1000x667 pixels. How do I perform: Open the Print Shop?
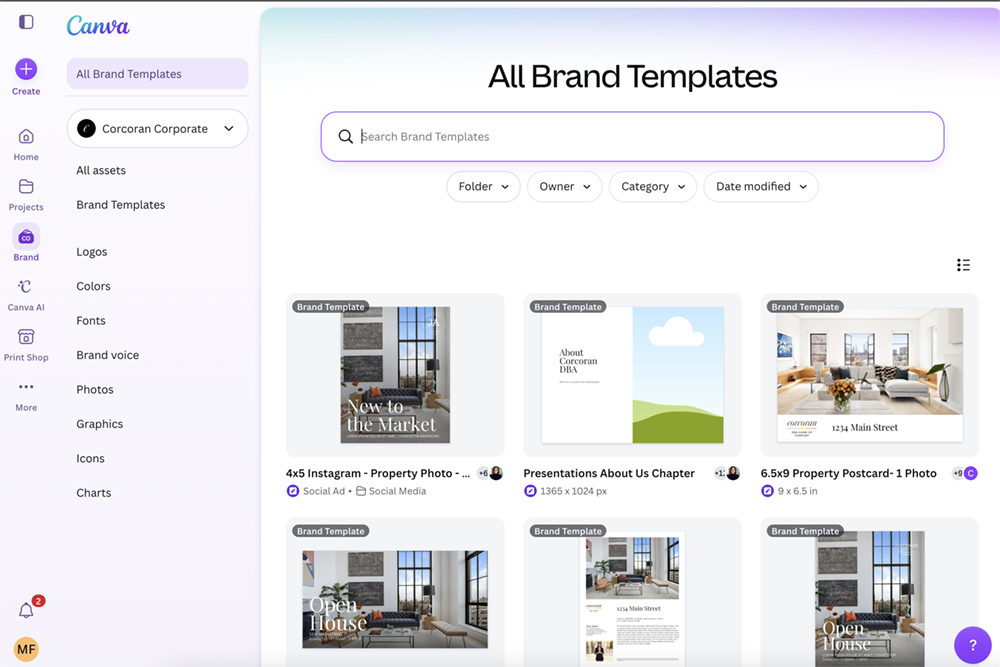[x=26, y=345]
